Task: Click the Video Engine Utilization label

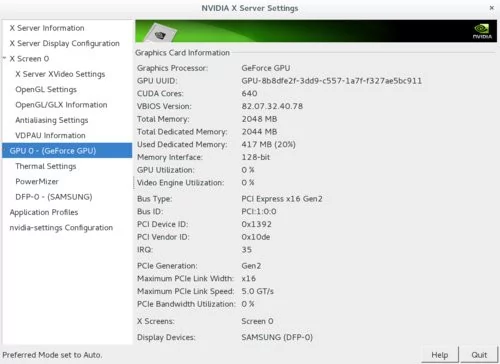Action: 180,183
